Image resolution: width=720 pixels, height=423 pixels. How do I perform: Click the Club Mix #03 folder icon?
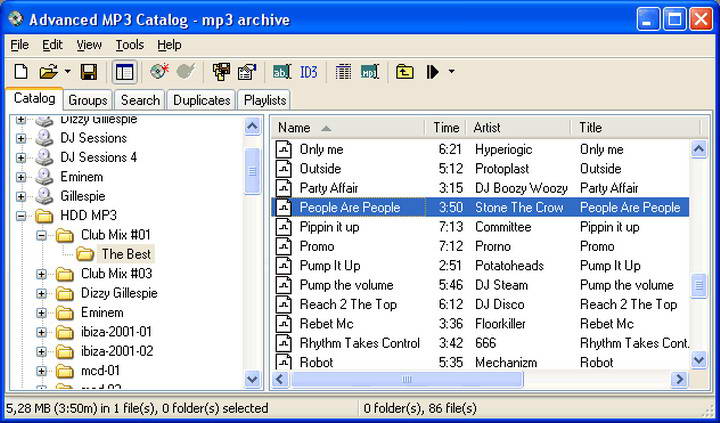pyautogui.click(x=65, y=274)
